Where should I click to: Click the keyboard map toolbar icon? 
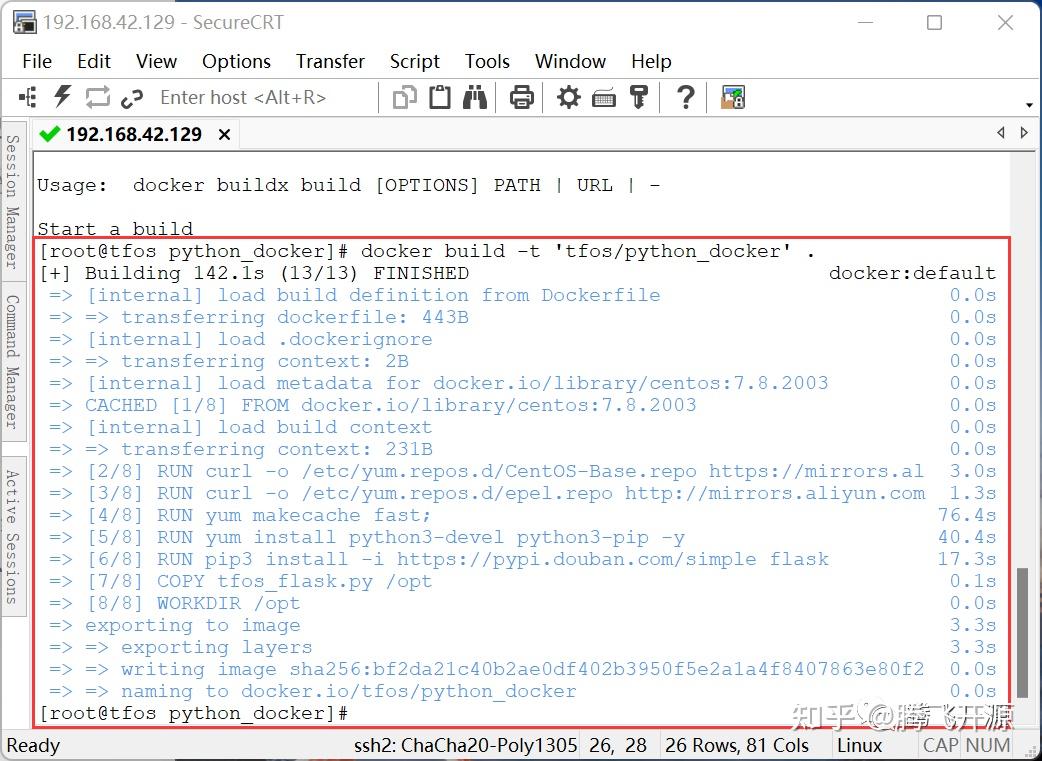point(605,96)
